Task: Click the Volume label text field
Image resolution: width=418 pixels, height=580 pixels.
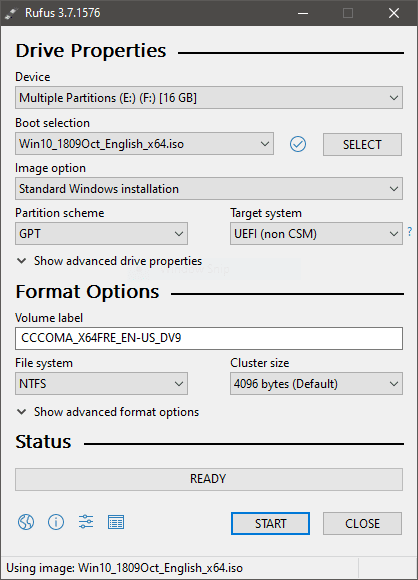Action: (209, 338)
